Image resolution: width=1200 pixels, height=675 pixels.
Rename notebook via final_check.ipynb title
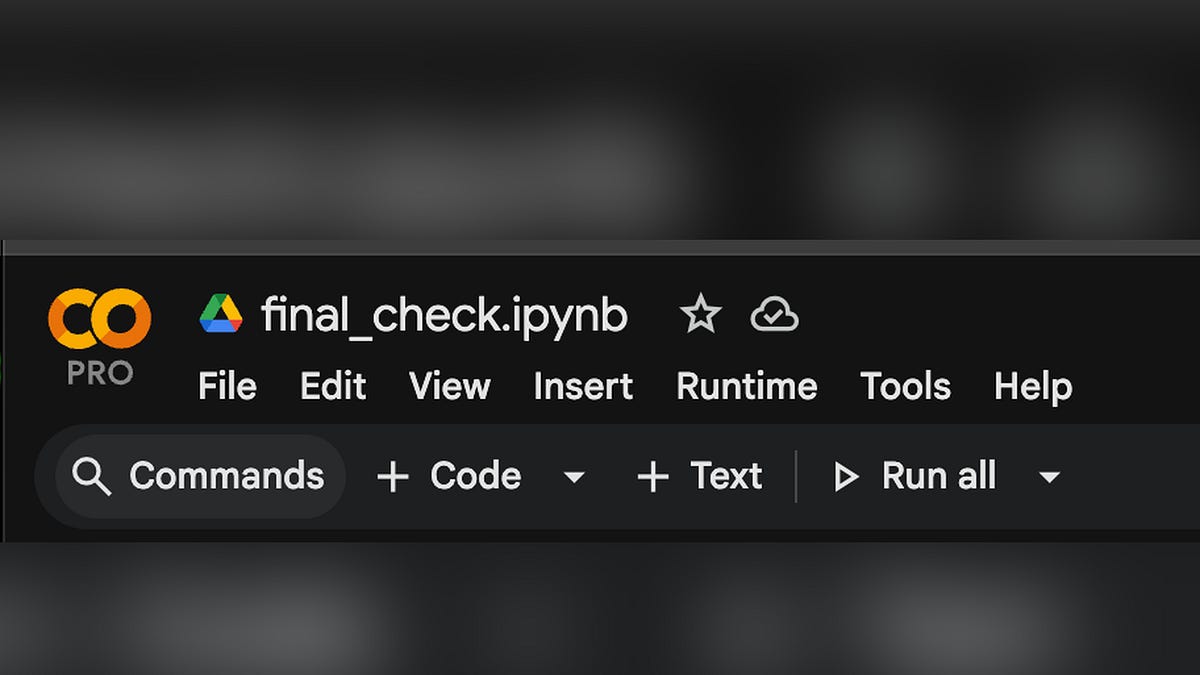444,315
